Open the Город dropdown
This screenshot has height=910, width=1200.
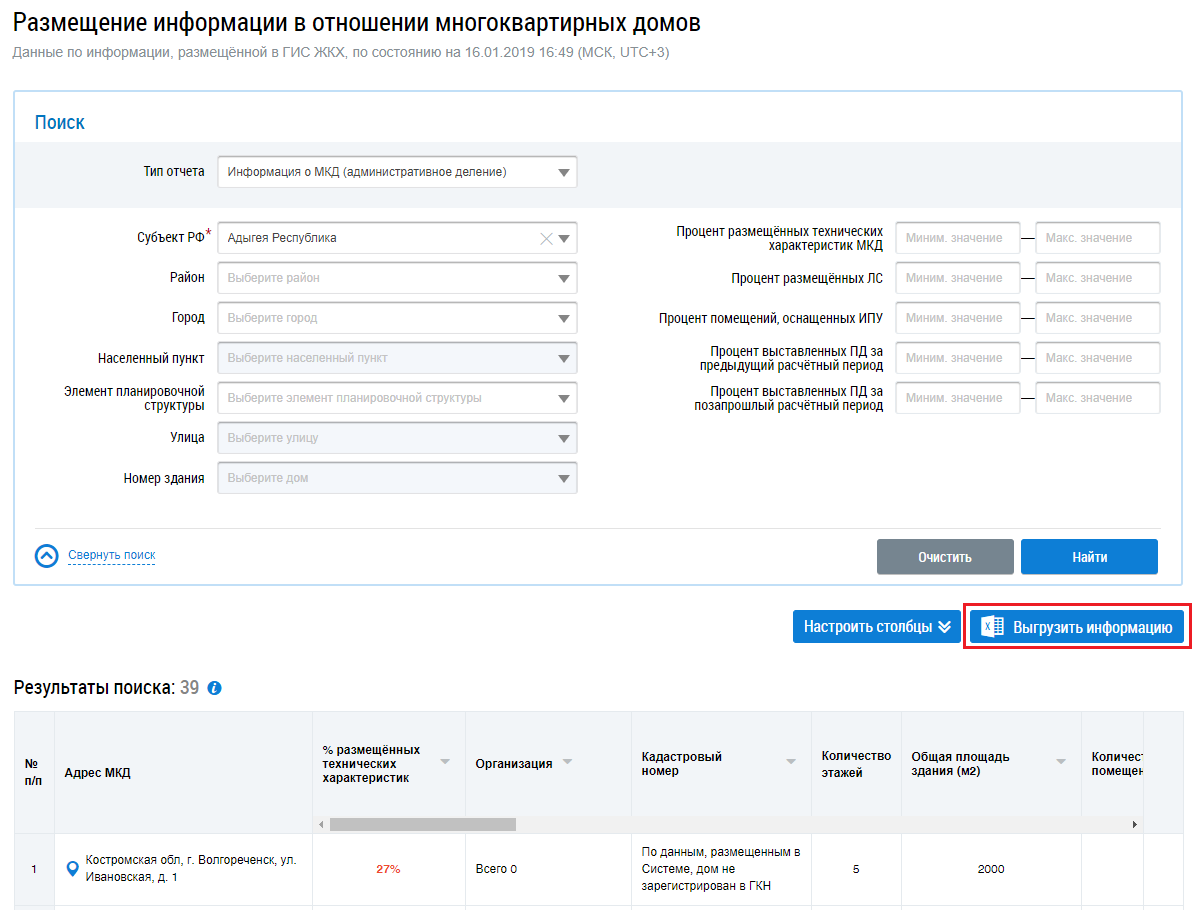point(397,318)
